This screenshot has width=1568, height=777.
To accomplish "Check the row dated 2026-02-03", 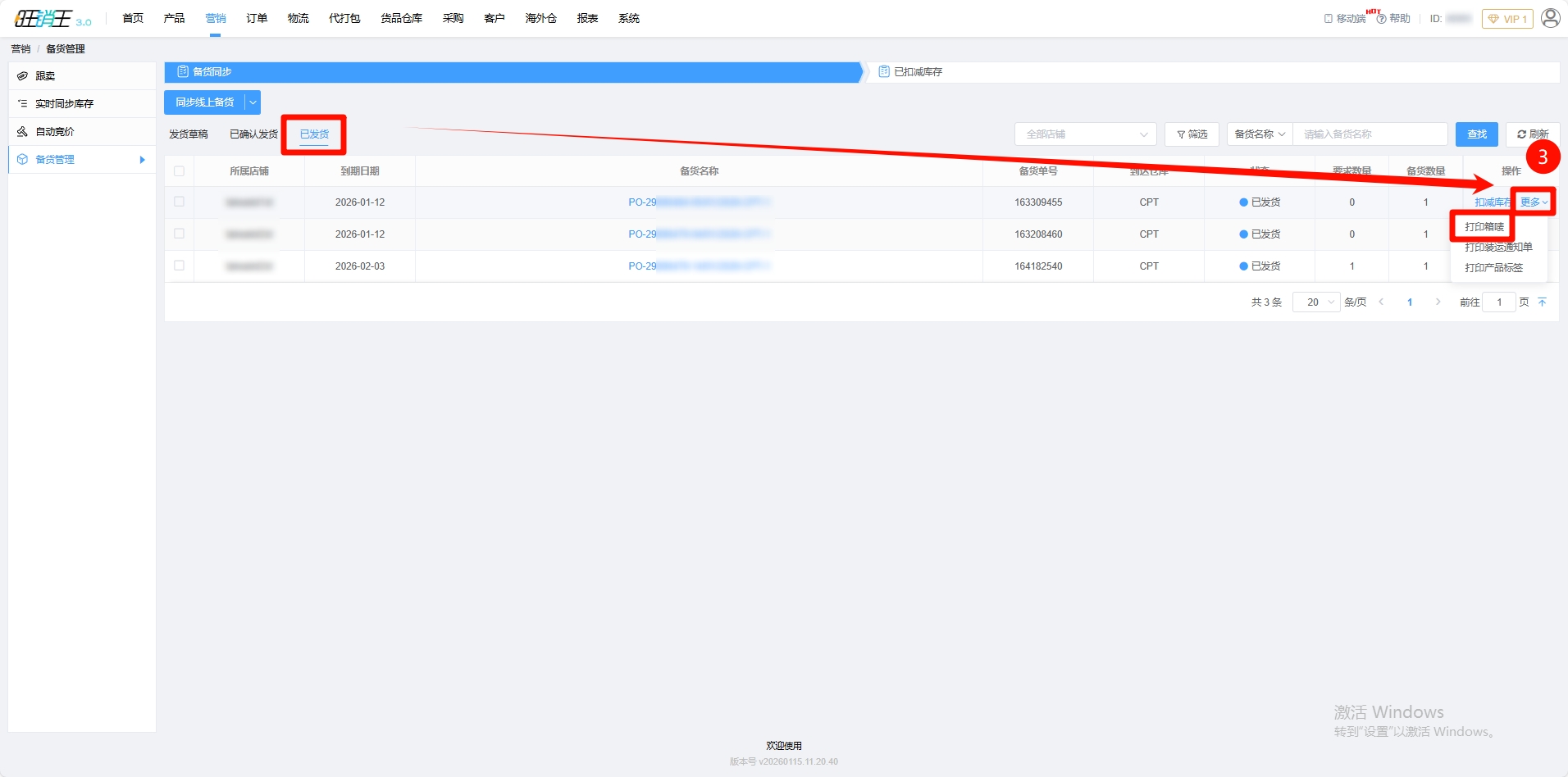I will [x=179, y=266].
